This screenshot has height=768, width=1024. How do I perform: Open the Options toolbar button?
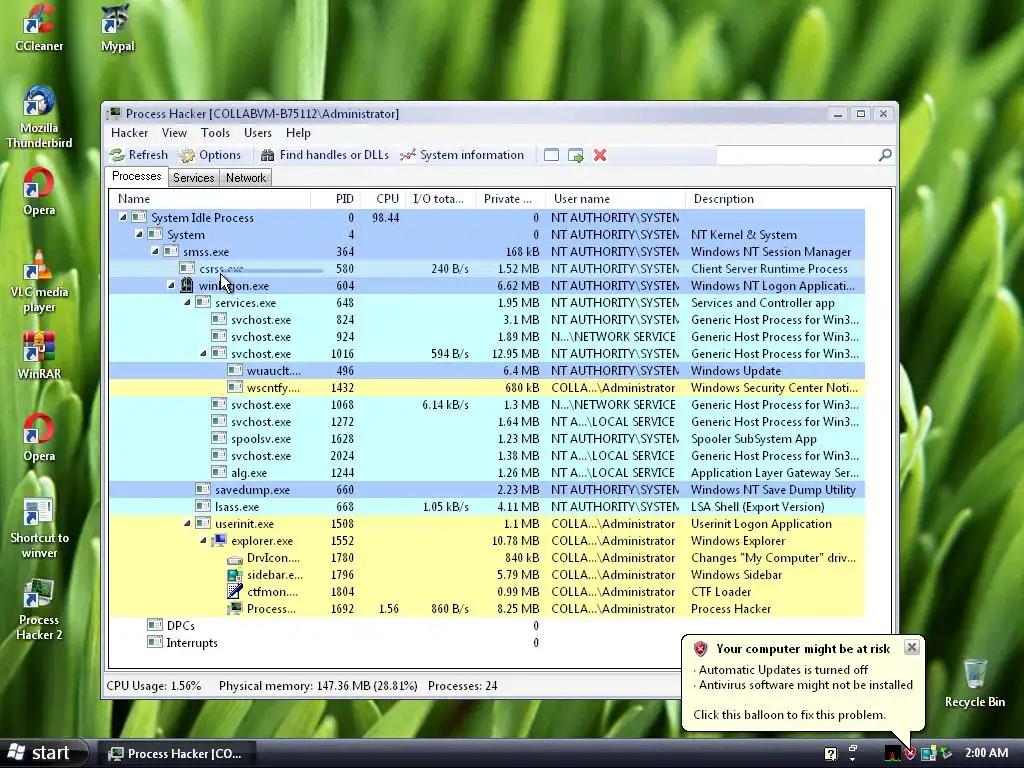click(x=210, y=155)
